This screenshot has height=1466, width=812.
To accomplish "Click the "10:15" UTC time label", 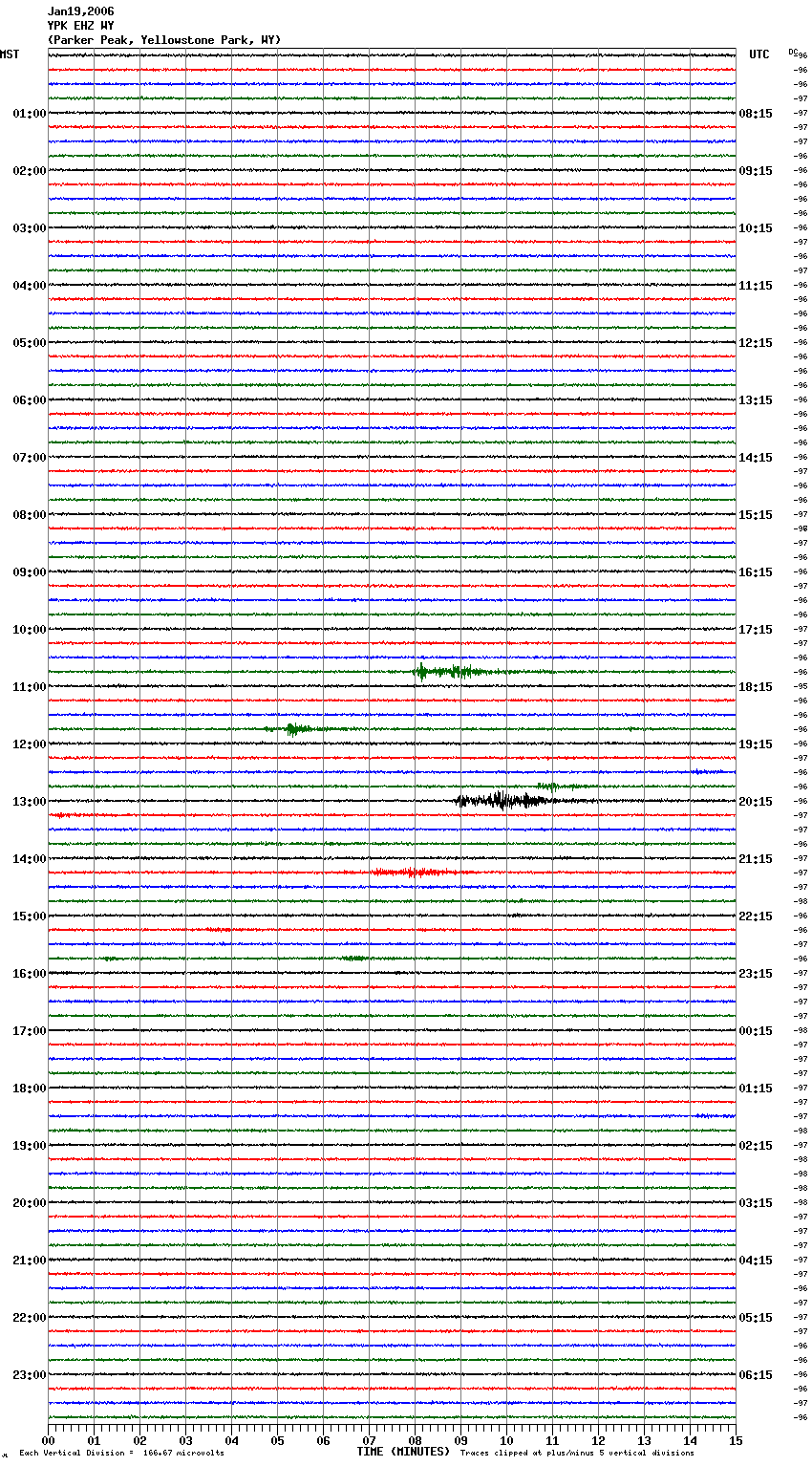I will pyautogui.click(x=756, y=228).
